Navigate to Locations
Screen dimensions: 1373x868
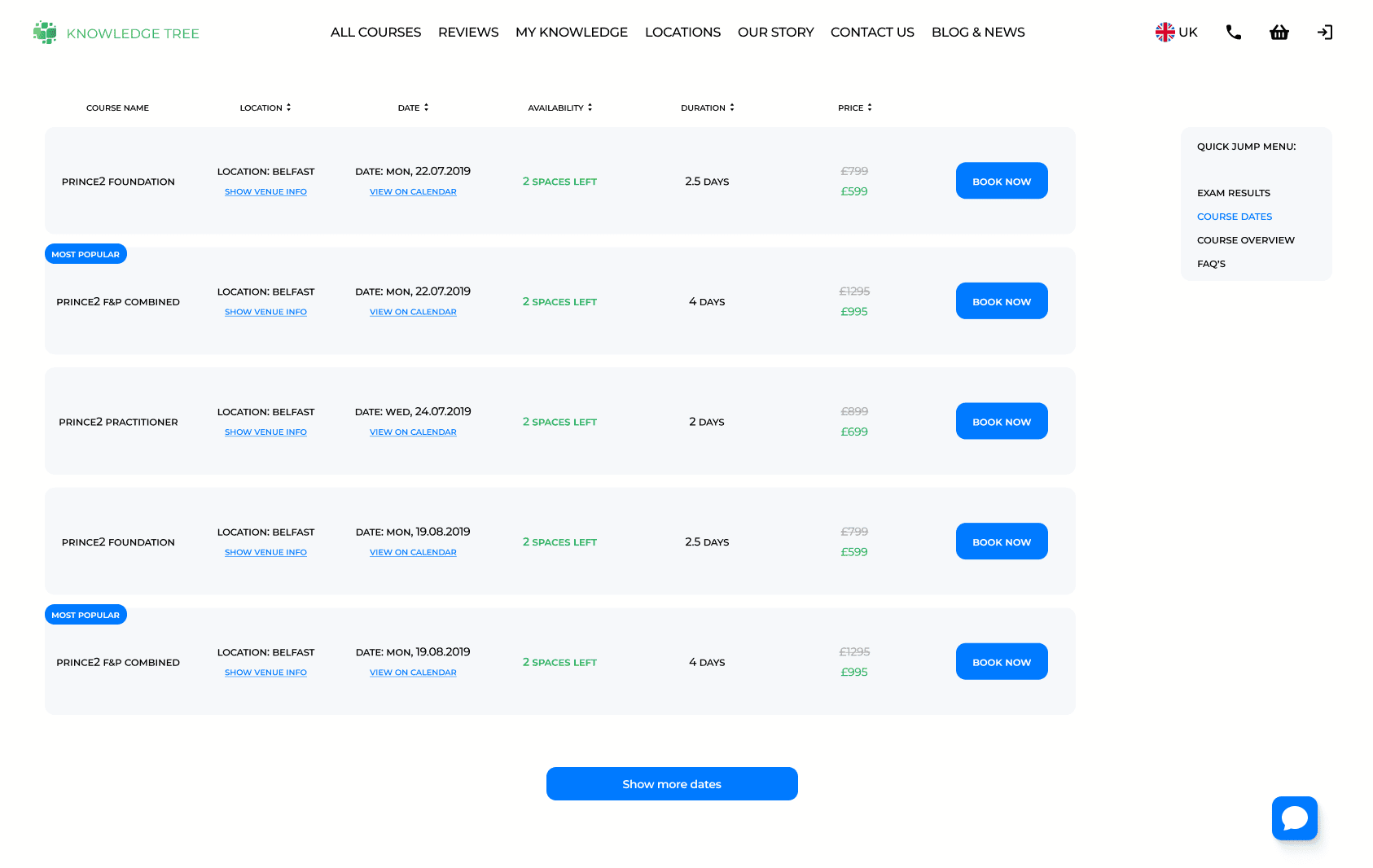[x=682, y=33]
